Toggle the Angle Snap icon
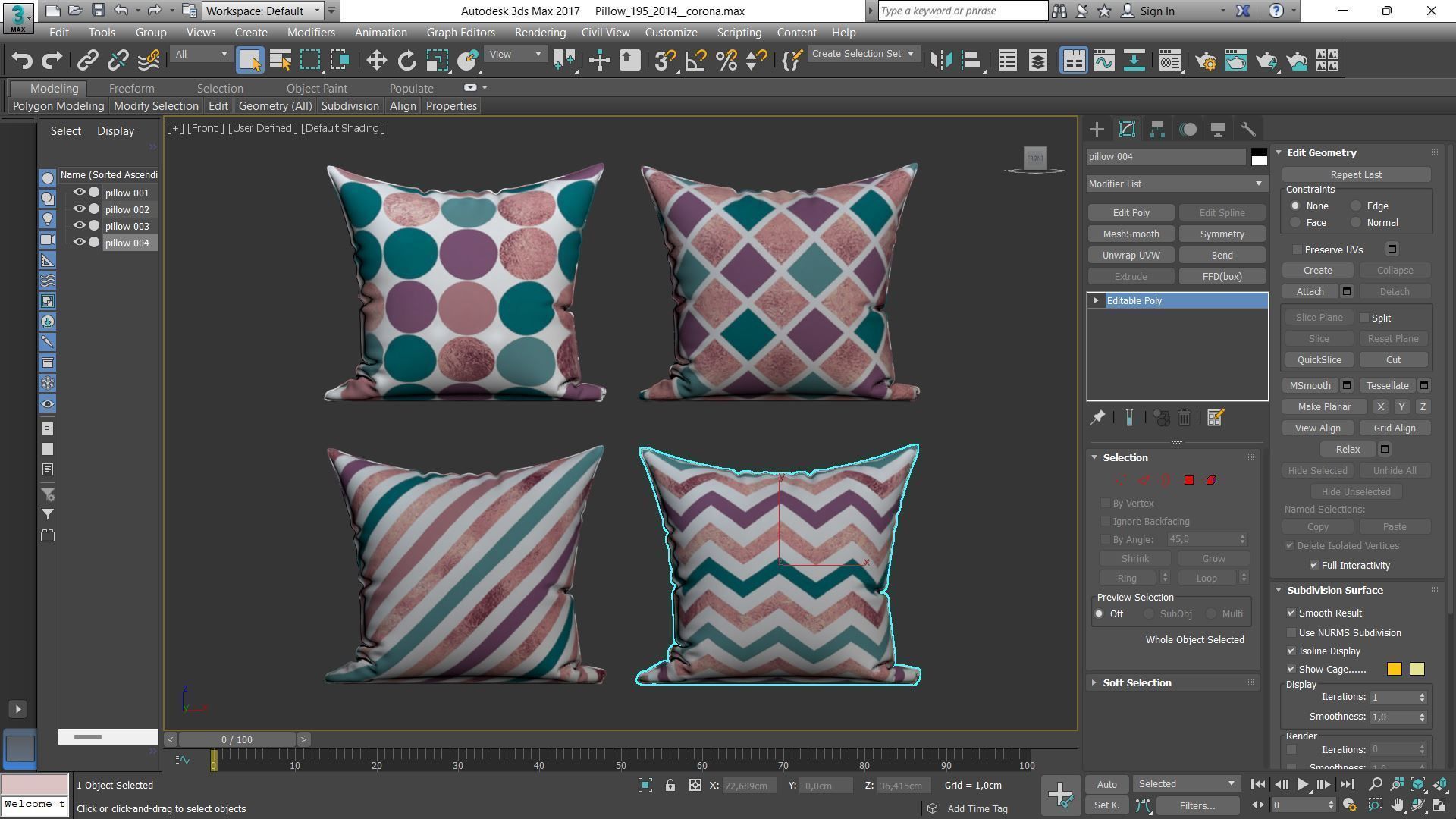1456x819 pixels. click(x=695, y=61)
